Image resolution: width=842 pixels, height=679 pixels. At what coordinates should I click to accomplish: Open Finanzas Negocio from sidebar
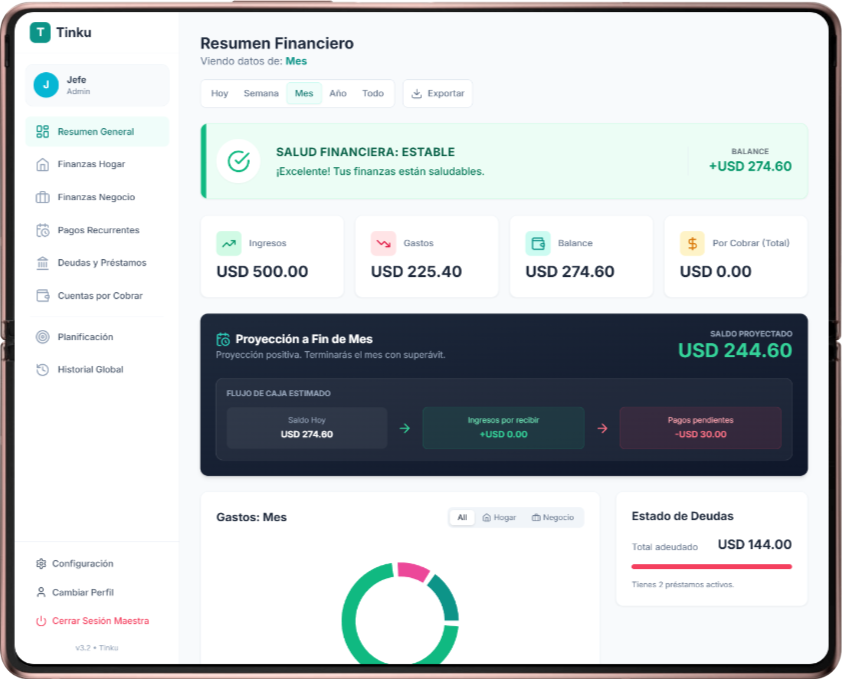tap(97, 197)
